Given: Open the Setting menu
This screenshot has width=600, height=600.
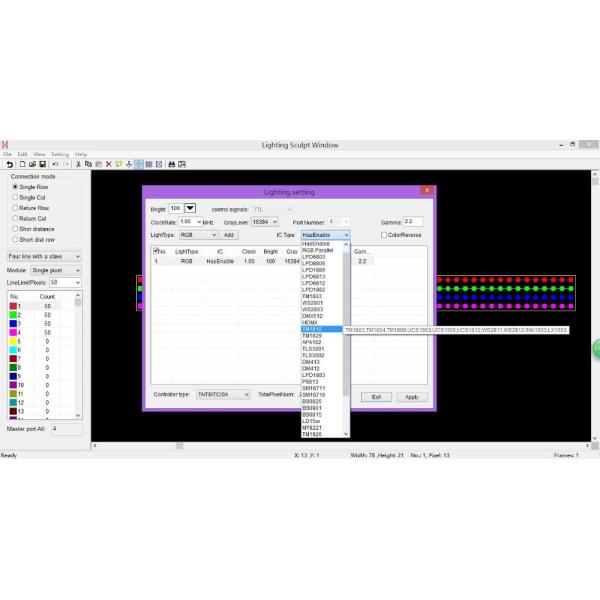Looking at the screenshot, I should click(60, 154).
